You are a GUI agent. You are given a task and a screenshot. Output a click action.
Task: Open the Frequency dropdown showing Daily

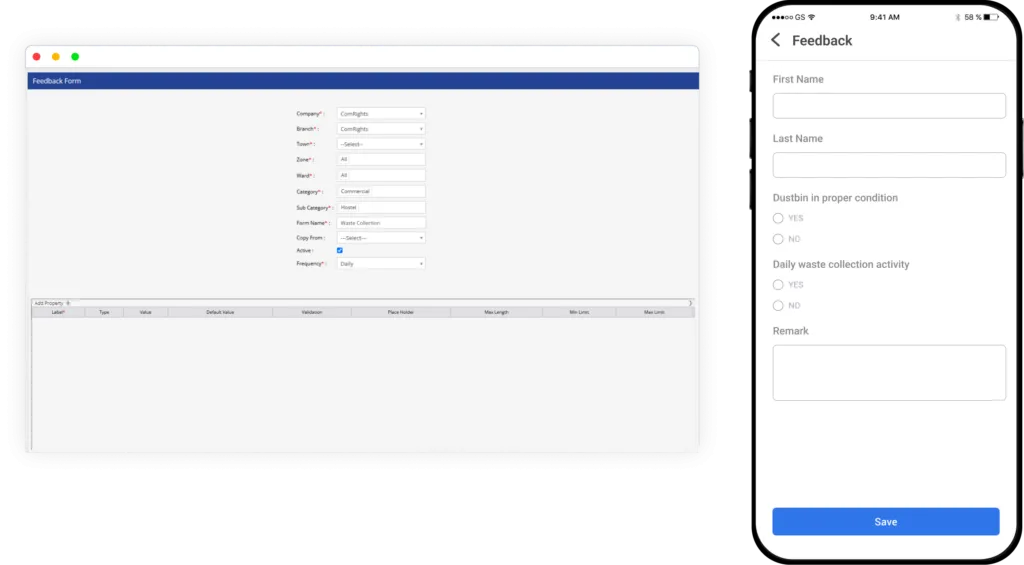(x=381, y=264)
